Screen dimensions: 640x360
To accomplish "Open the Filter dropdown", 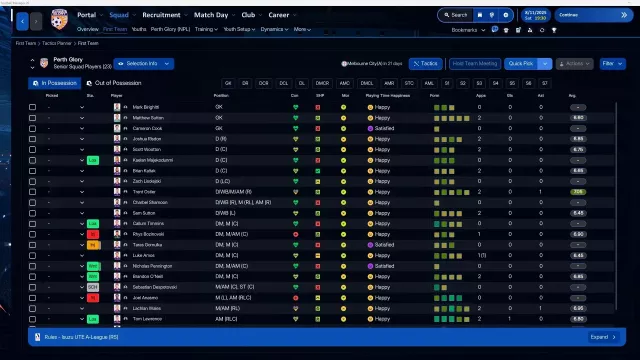I will point(612,64).
